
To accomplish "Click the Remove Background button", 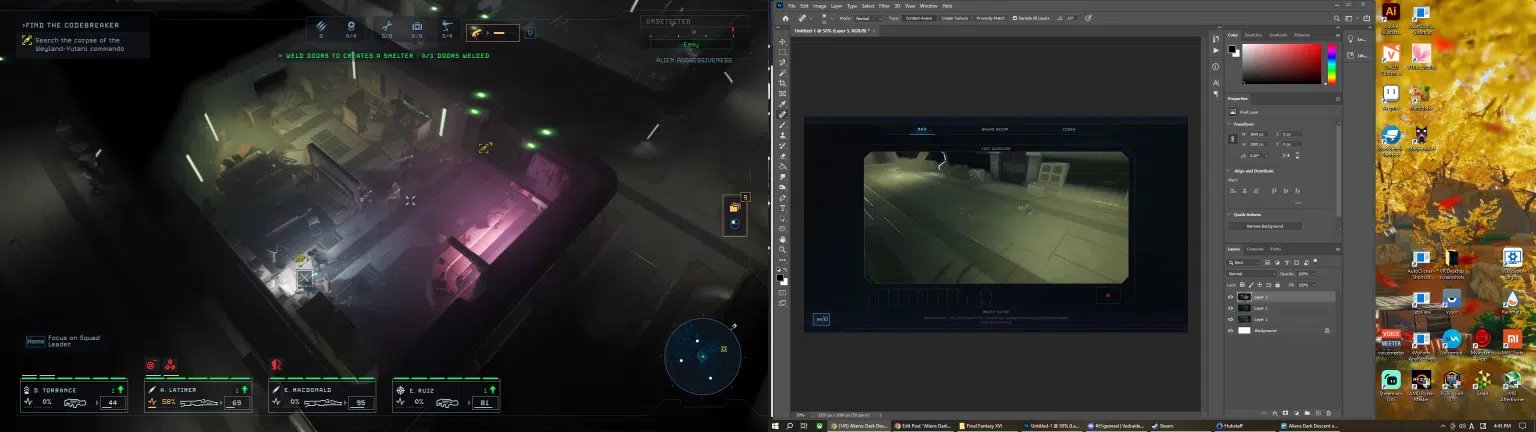I will tap(1265, 226).
